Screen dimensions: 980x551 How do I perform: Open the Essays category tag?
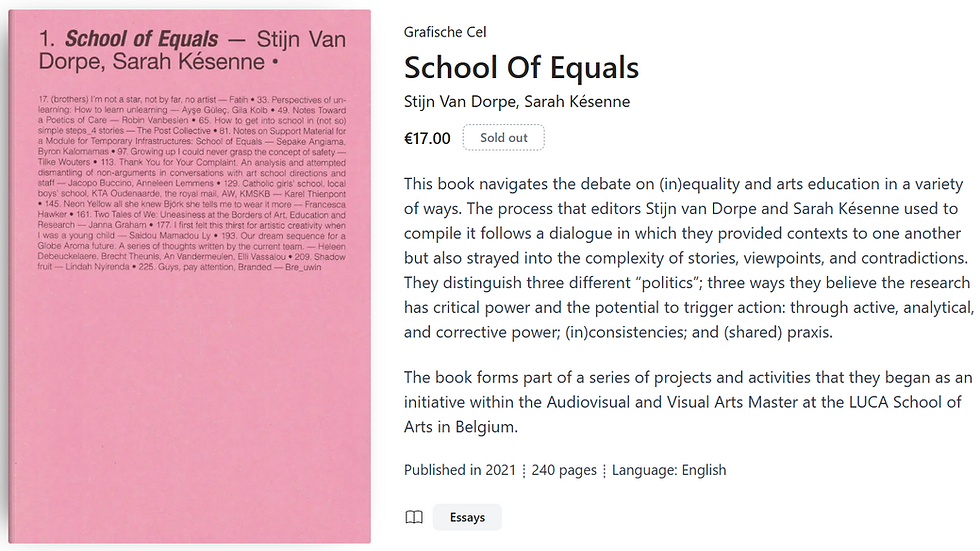467,517
